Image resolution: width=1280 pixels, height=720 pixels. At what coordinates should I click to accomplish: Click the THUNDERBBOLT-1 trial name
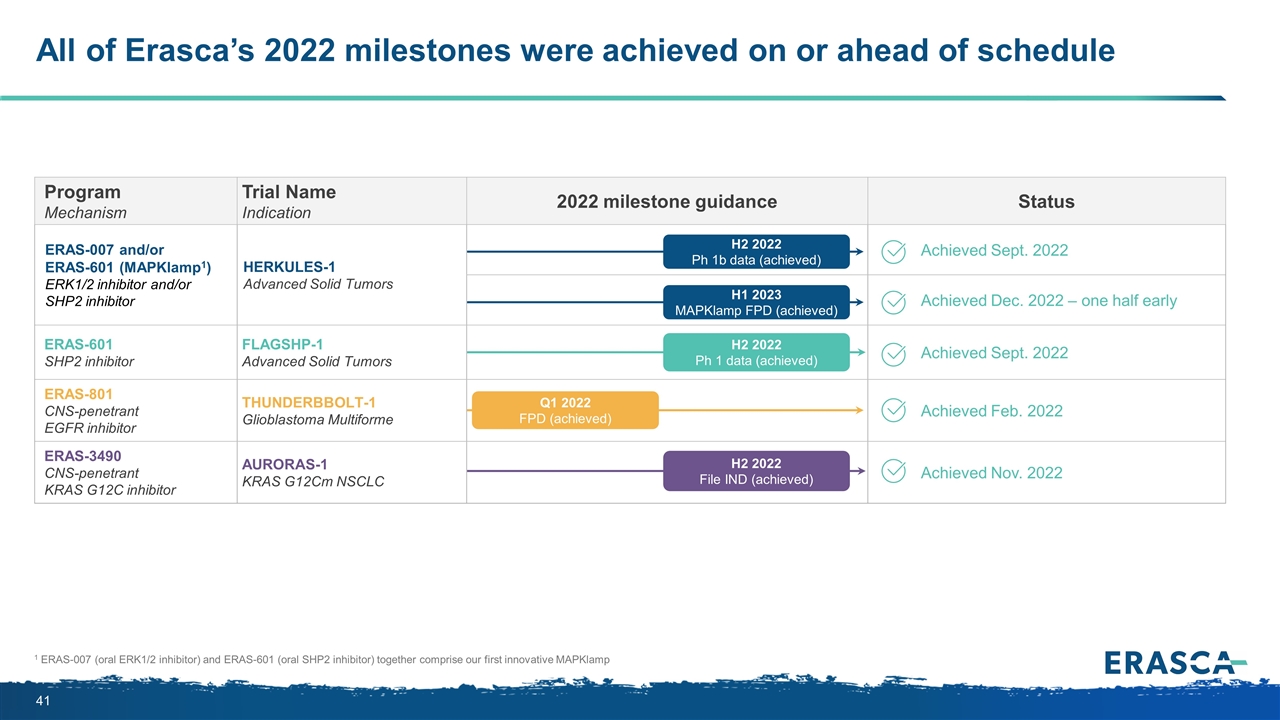point(309,402)
